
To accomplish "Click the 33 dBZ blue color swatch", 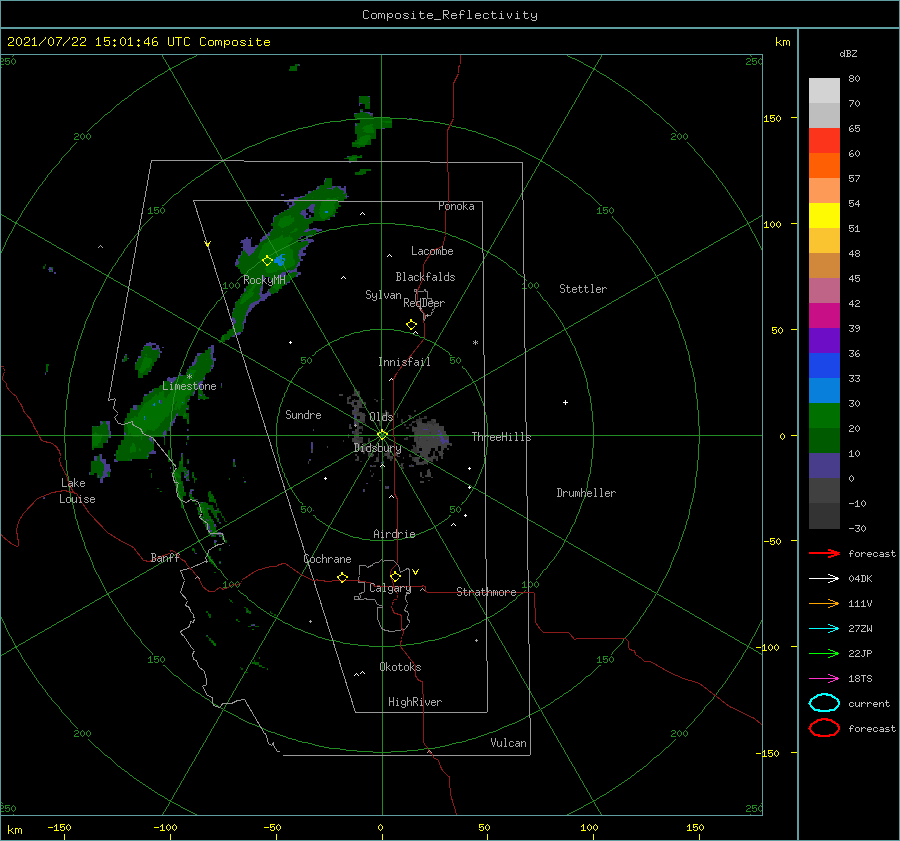I will point(824,366).
